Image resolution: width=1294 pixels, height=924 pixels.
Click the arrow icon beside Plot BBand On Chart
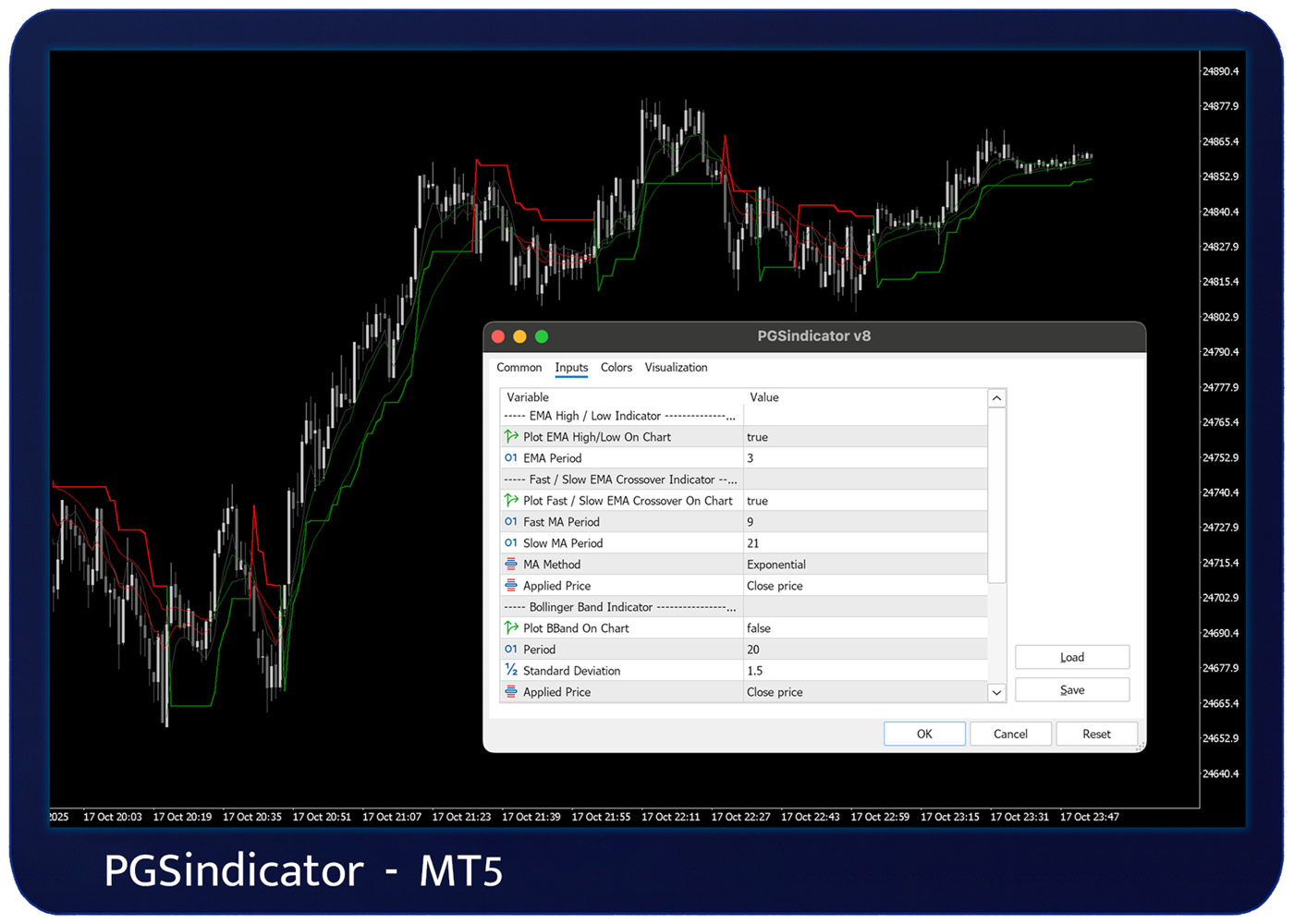click(511, 627)
